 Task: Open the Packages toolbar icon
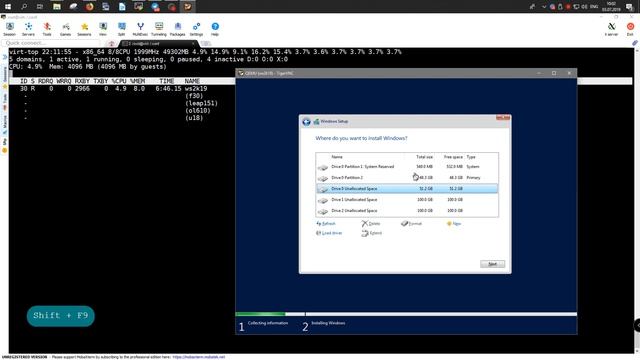[178, 29]
